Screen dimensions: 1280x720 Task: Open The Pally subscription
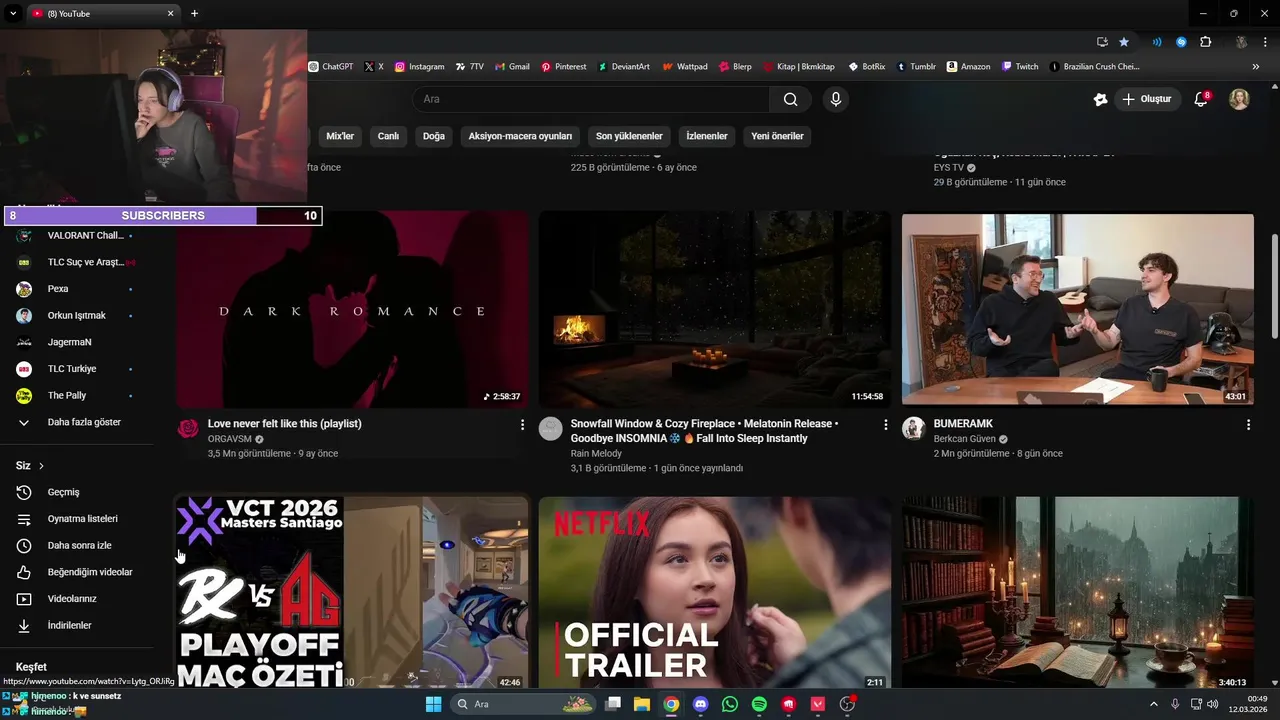(76, 396)
